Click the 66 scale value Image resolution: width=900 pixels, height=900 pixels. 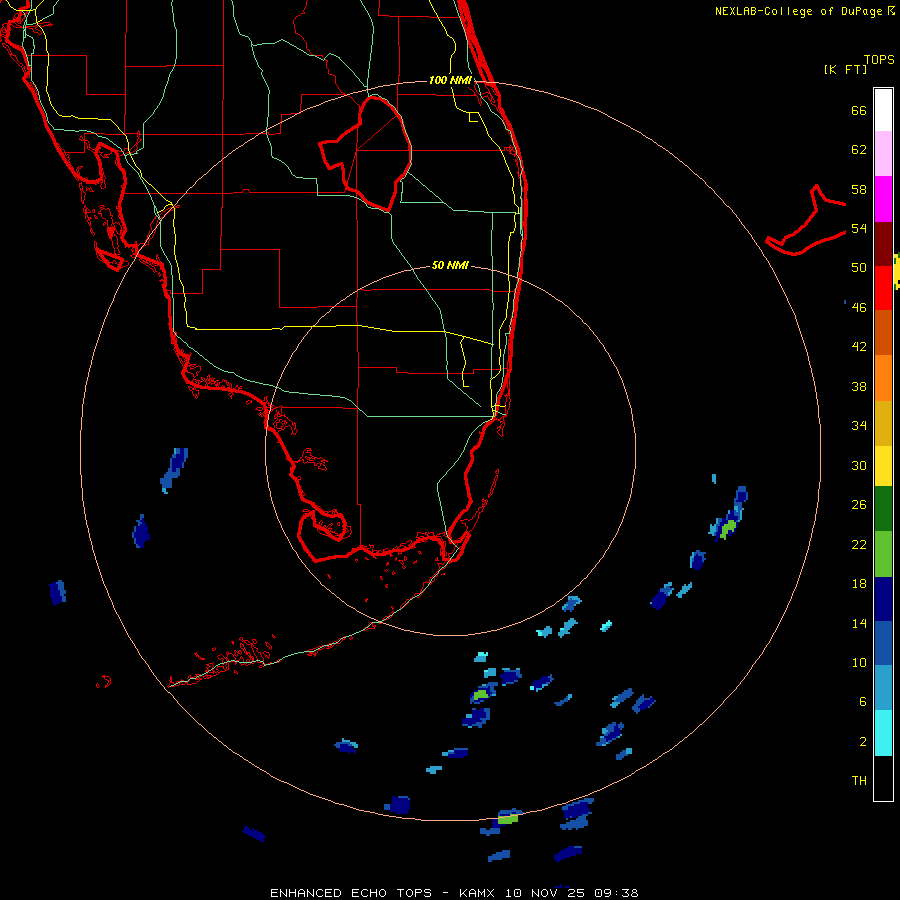coord(859,110)
